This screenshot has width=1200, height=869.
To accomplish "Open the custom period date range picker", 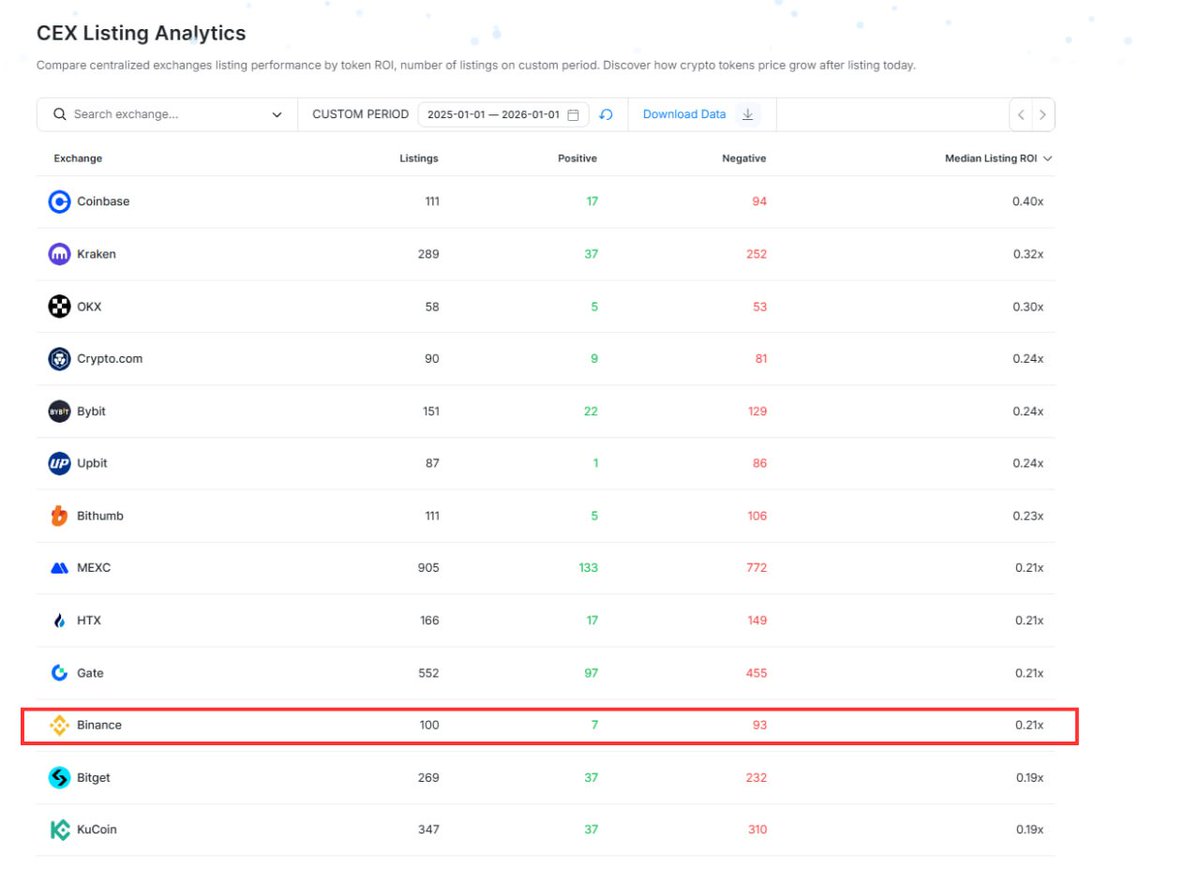I will point(503,115).
